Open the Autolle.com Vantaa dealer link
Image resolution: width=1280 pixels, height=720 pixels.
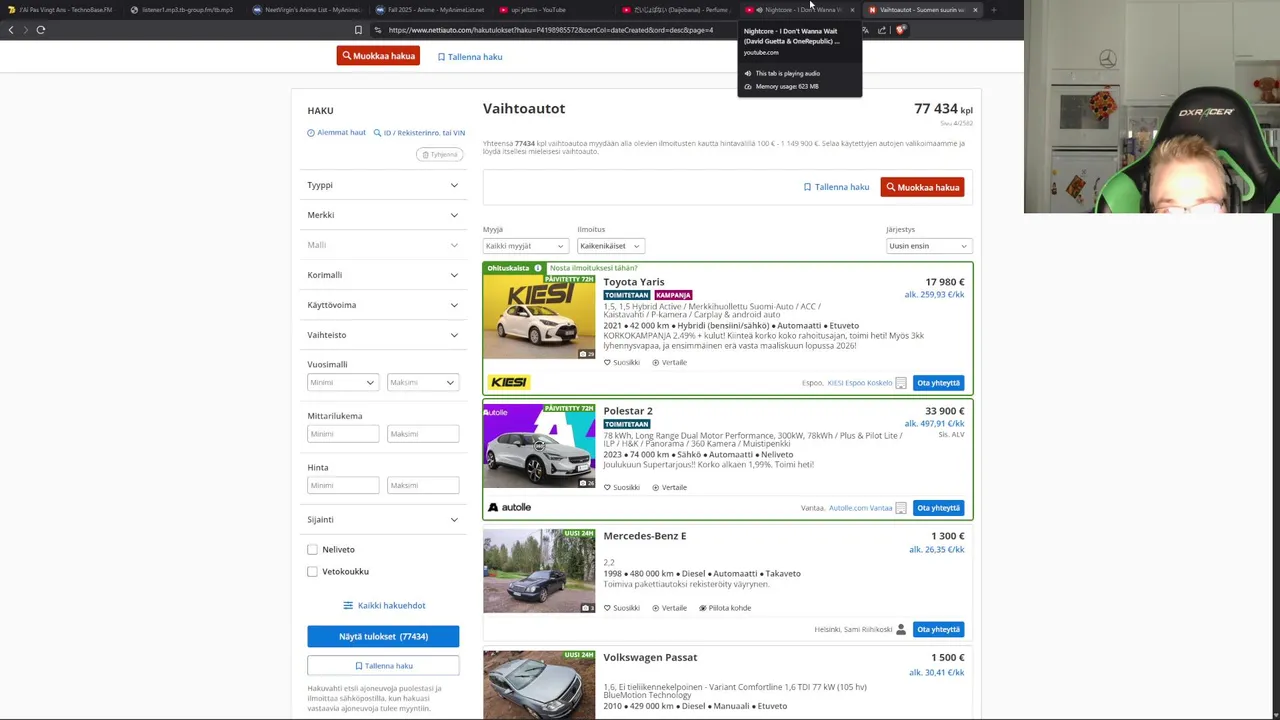pos(860,508)
